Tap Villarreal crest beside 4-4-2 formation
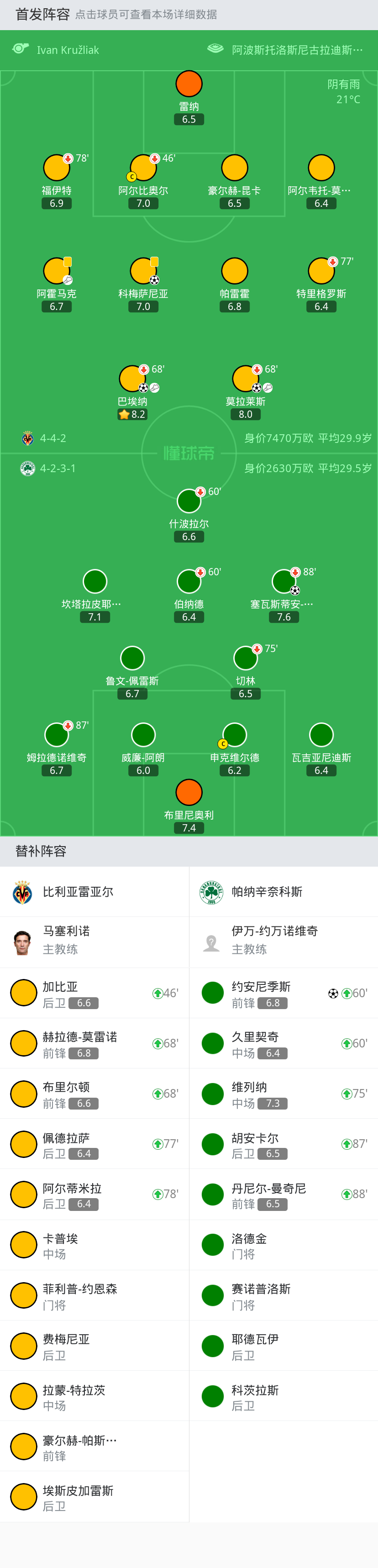378x1568 pixels. 27,438
